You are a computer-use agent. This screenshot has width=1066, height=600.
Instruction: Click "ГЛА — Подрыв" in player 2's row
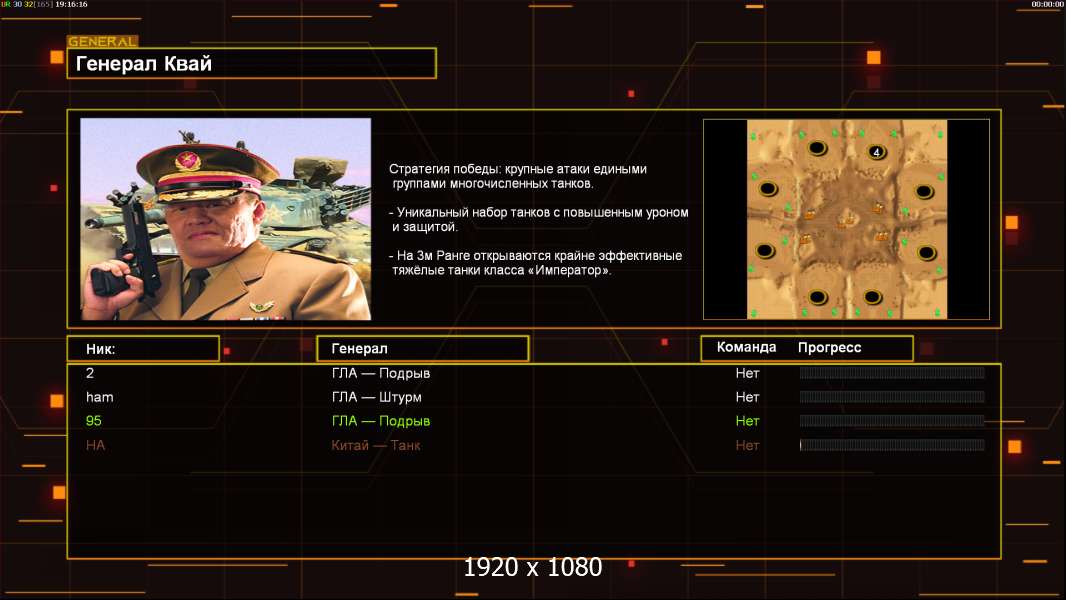coord(381,373)
